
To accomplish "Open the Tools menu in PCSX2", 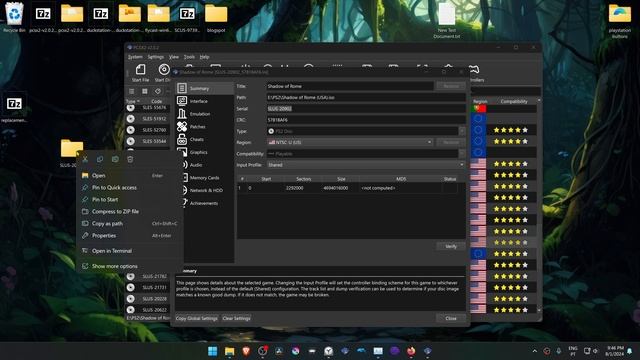I will [189, 57].
